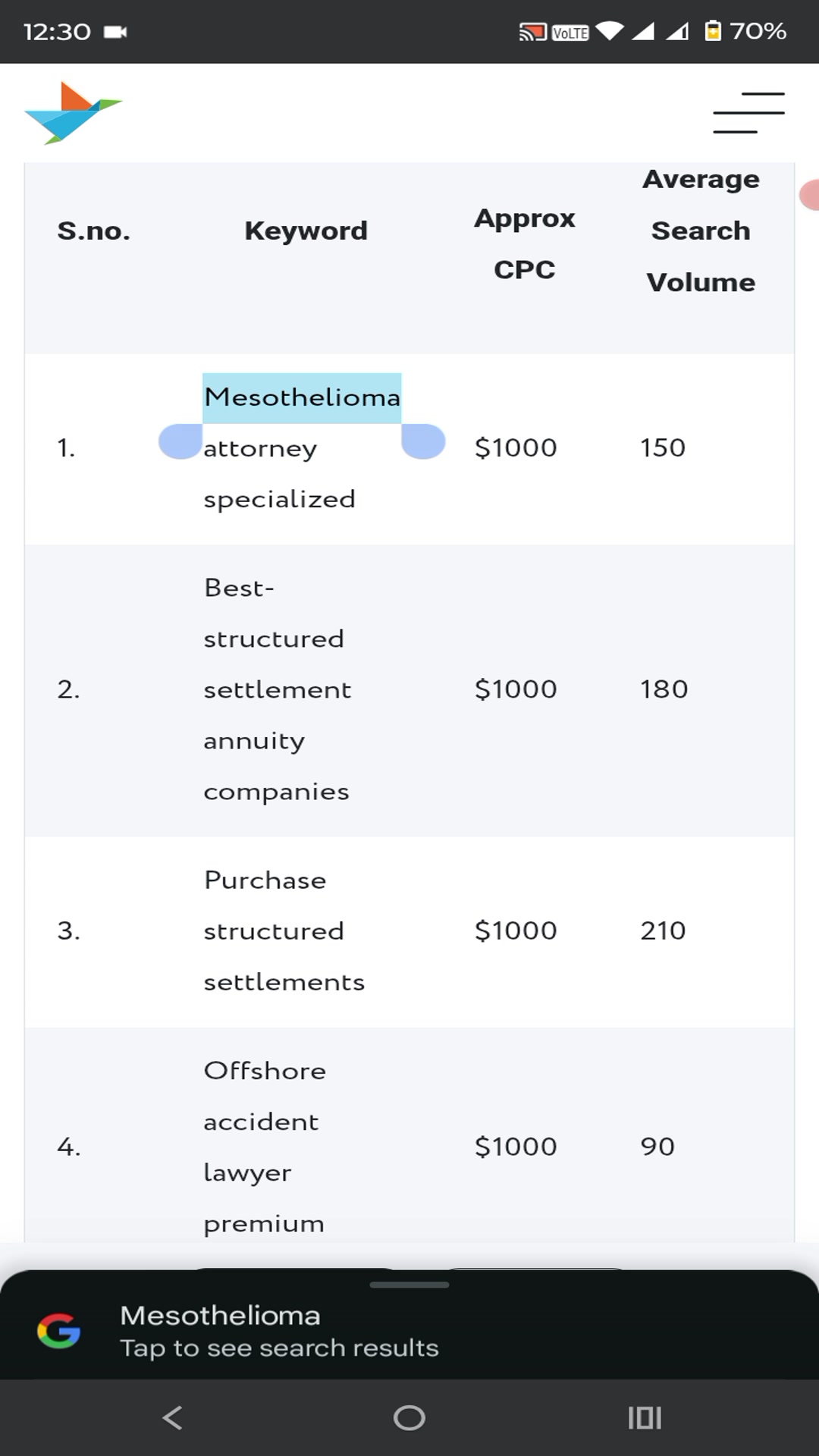Viewport: 819px width, 1456px height.
Task: Open the recent apps overview button
Action: tap(645, 1417)
